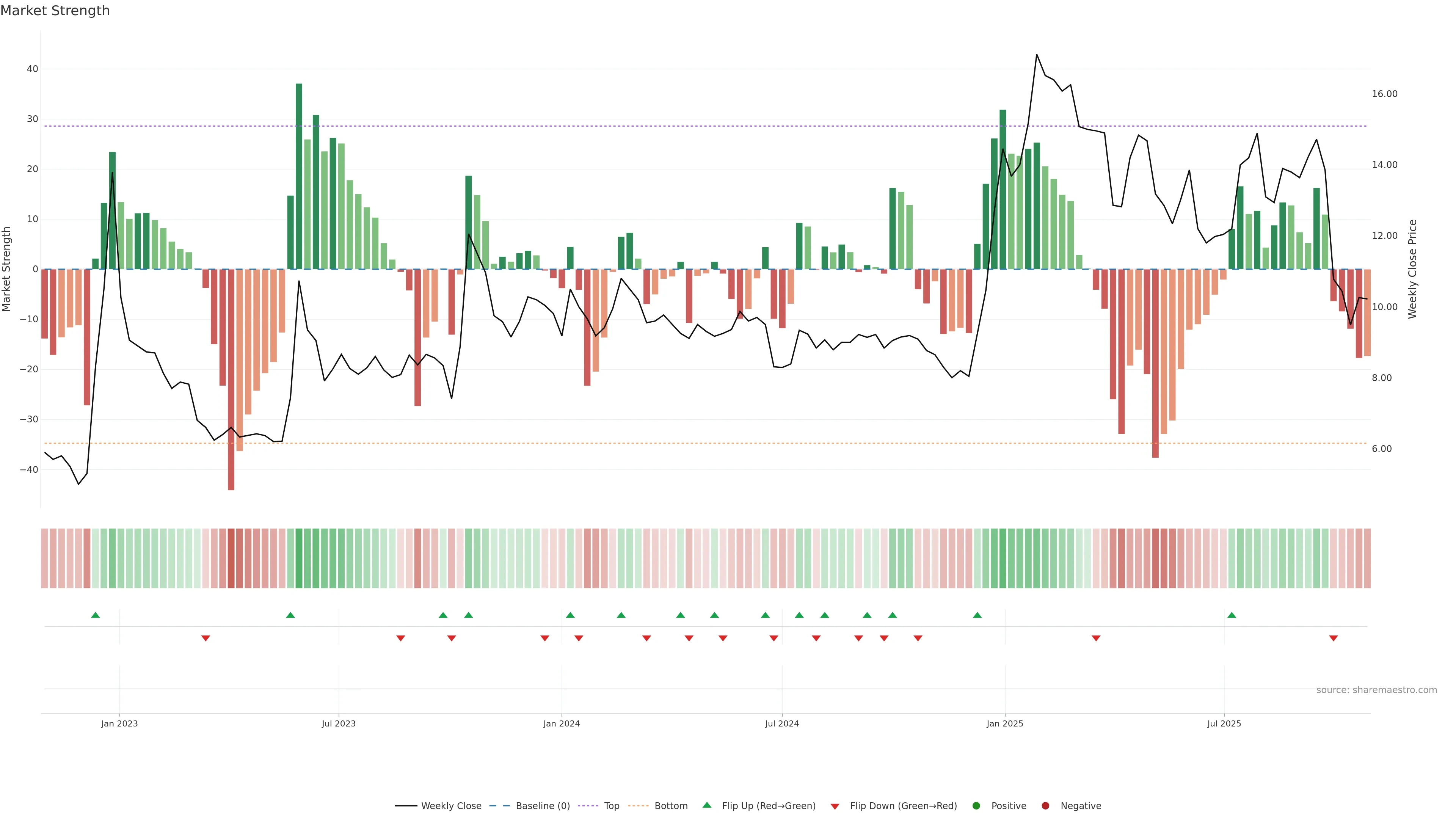Click source sharemaestro.com text
Image resolution: width=1456 pixels, height=819 pixels.
point(1376,690)
